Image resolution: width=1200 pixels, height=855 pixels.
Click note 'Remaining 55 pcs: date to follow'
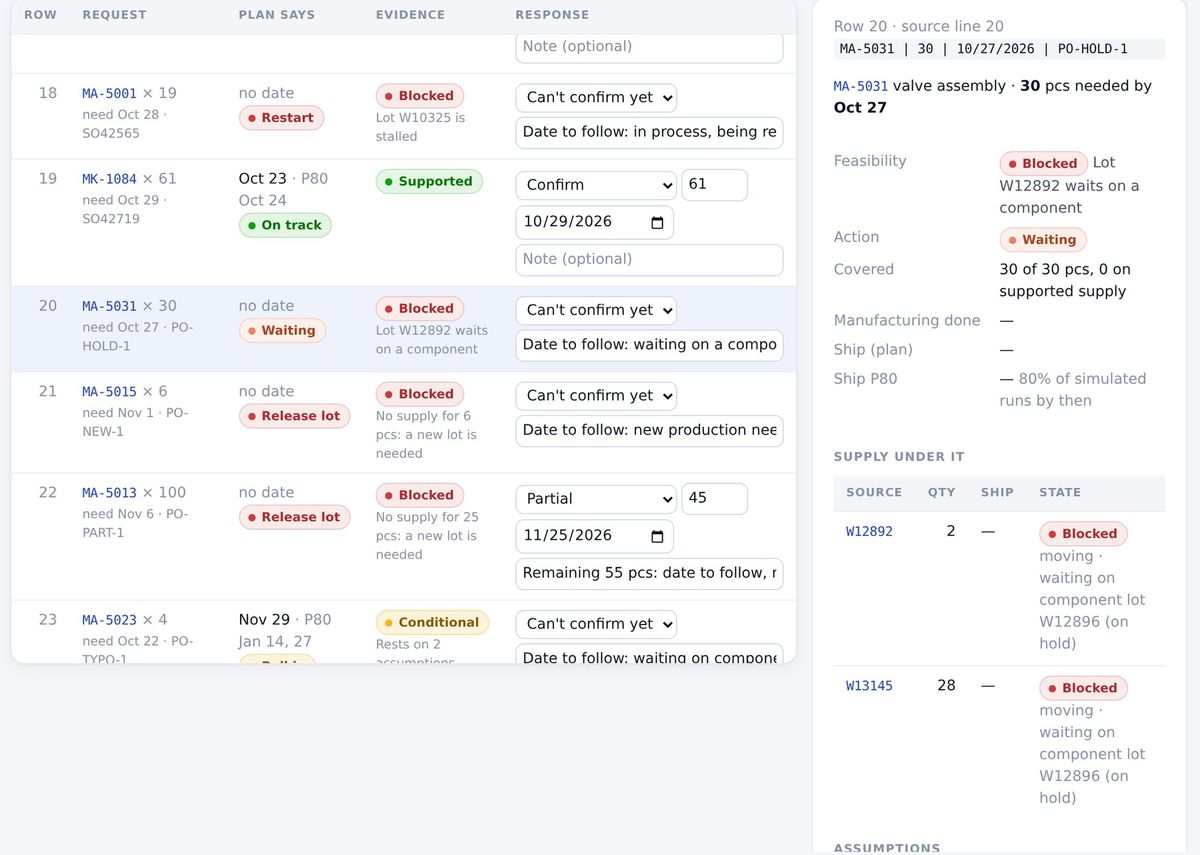pos(649,573)
